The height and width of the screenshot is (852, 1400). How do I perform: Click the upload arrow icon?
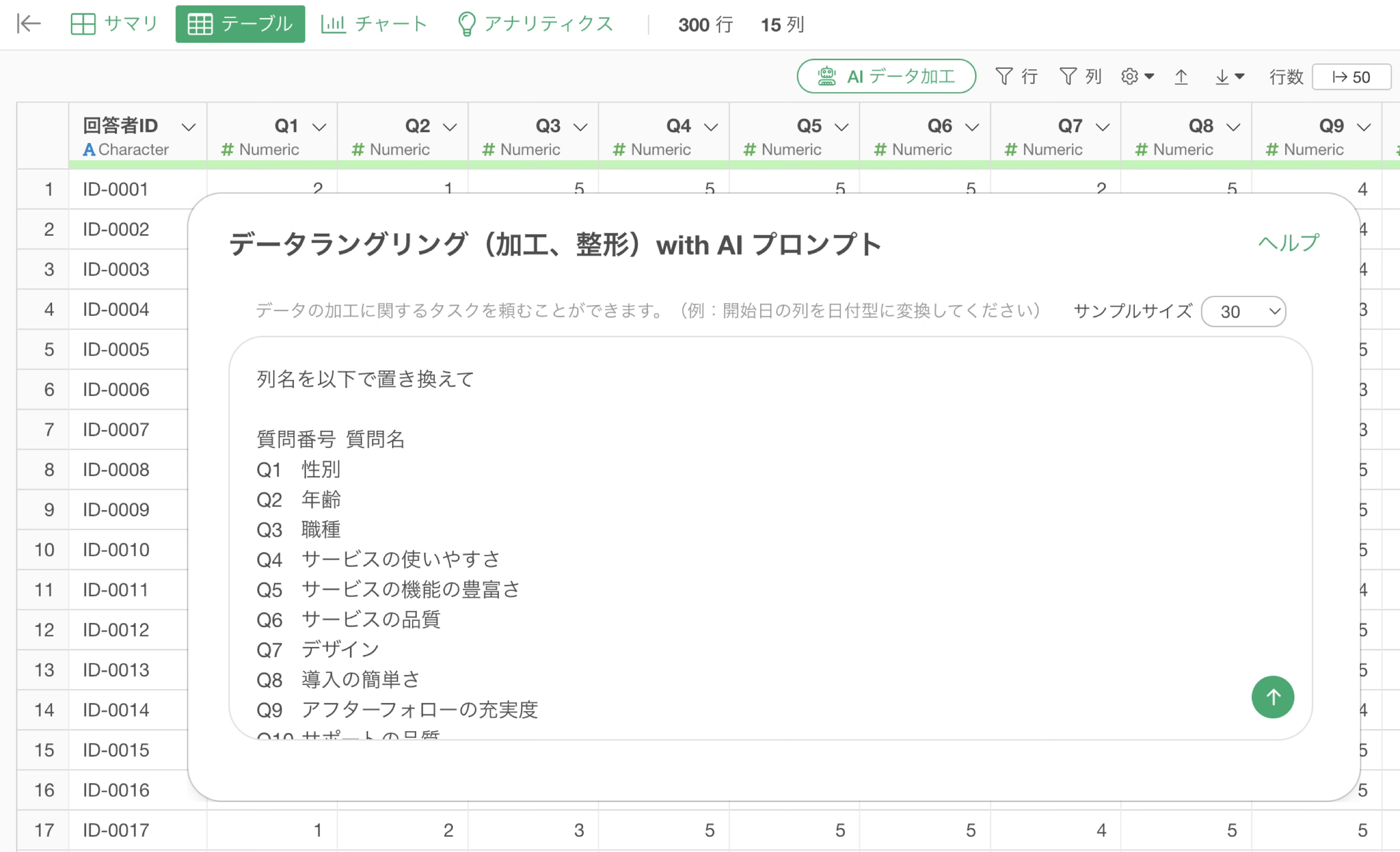point(1181,76)
